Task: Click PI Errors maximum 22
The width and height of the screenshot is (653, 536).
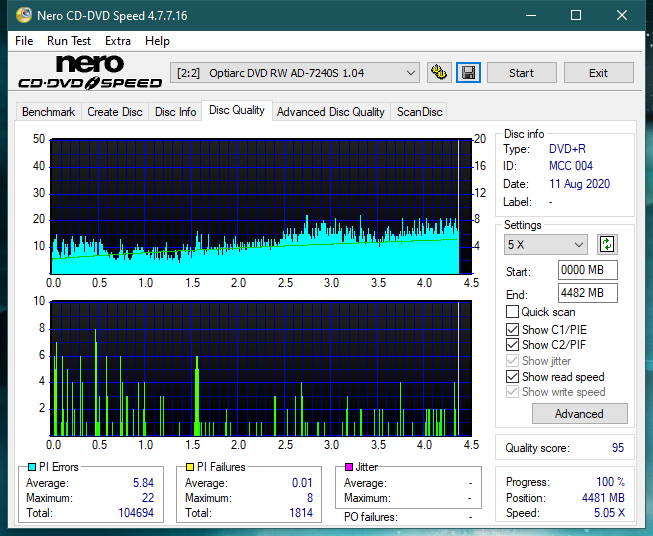Action: coord(148,498)
